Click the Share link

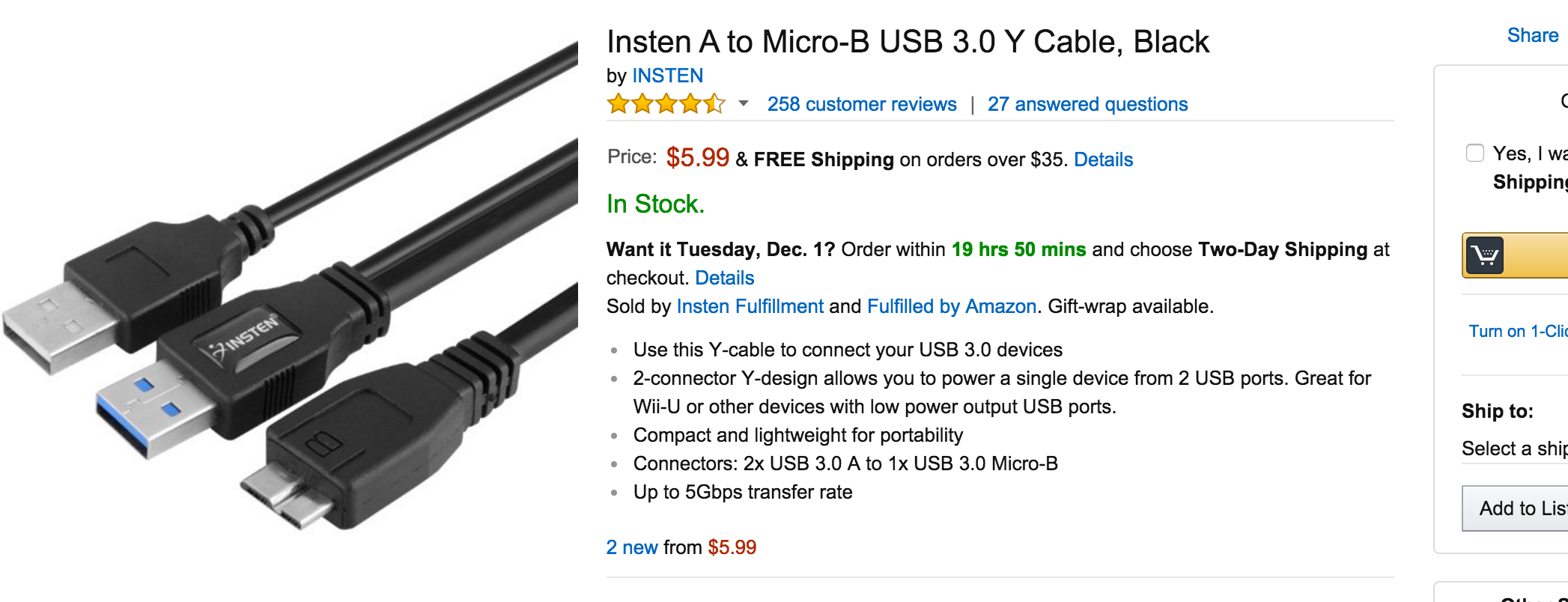[1532, 35]
